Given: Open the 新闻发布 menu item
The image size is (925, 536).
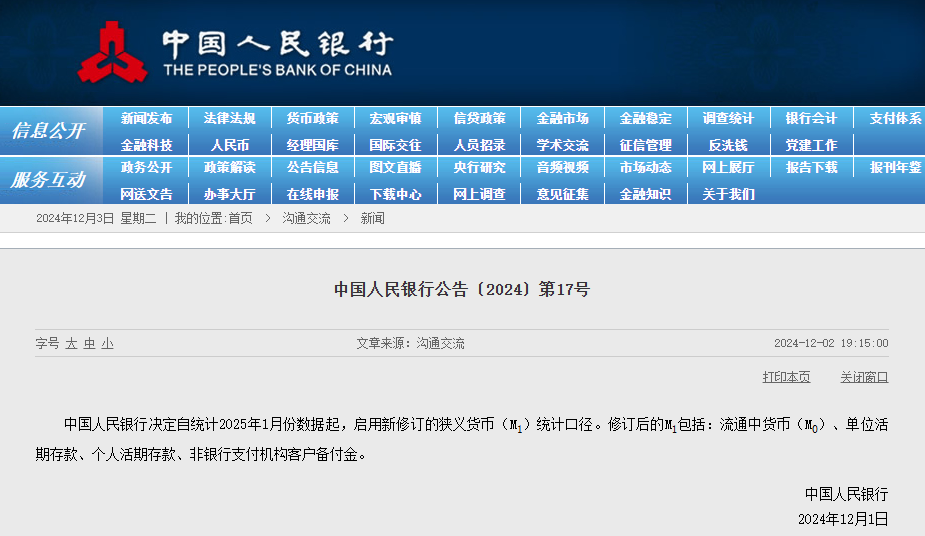Looking at the screenshot, I should [146, 118].
